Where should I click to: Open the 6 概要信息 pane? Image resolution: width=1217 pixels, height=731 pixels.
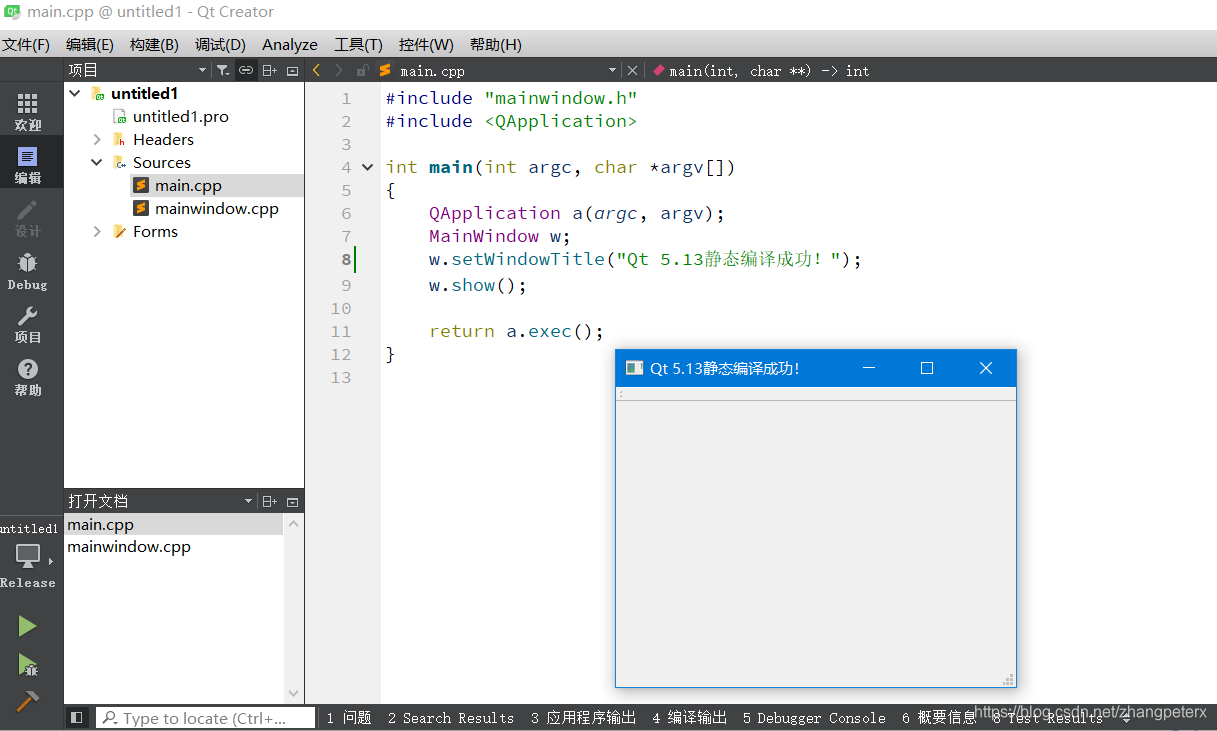pos(938,718)
